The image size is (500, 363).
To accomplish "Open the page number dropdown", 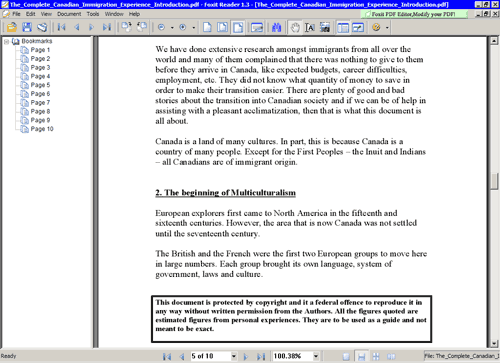I will pos(234,356).
